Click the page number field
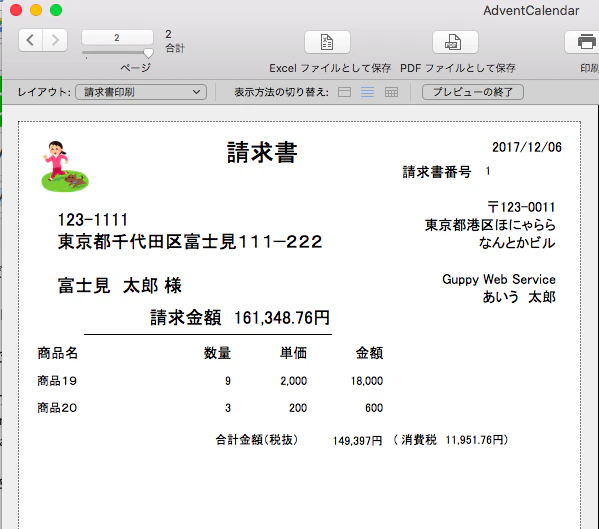The width and height of the screenshot is (599, 529). 117,37
